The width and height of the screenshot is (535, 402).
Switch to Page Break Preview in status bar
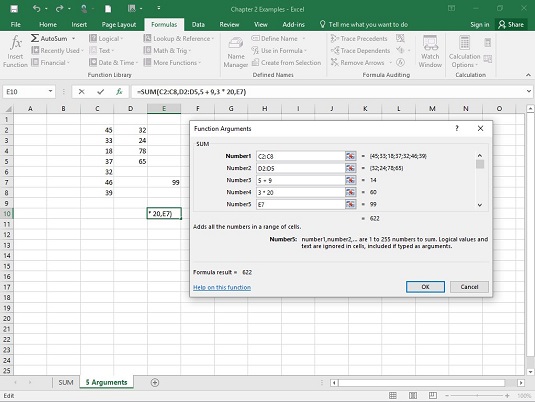(x=433, y=396)
